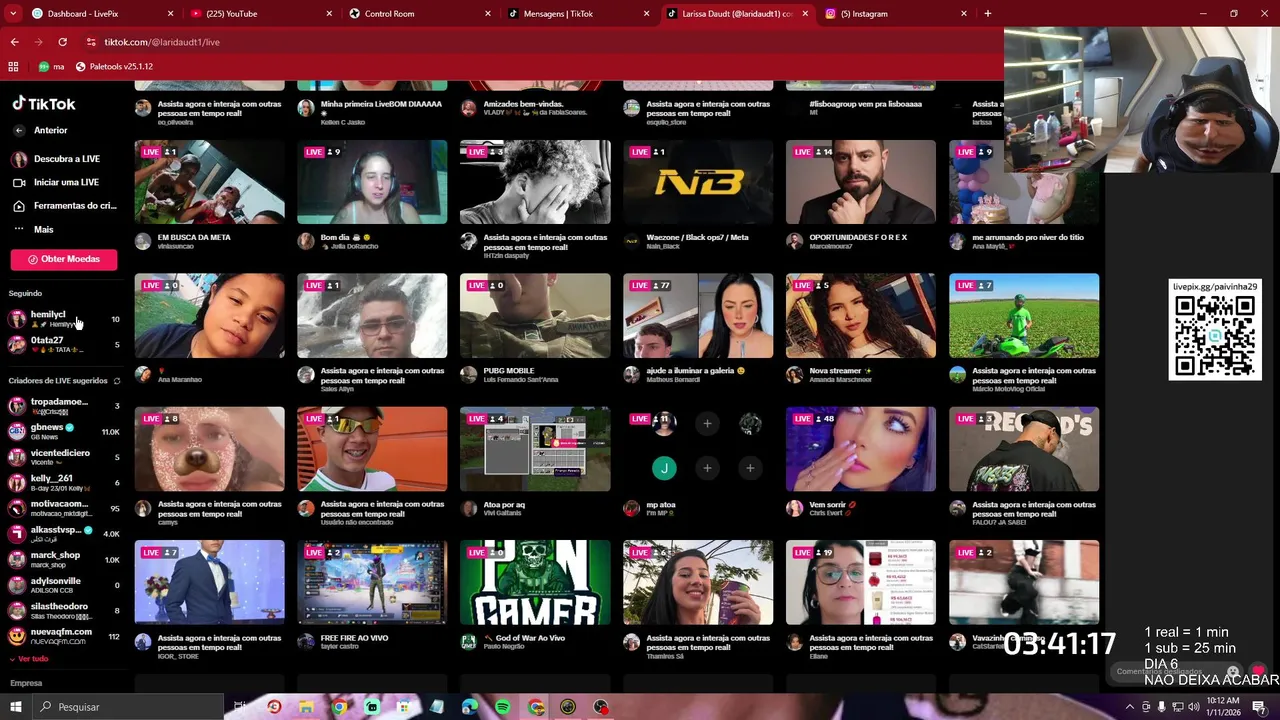Viewport: 1280px width, 720px height.
Task: Open the NB Waezone Black ops7 live thumbnail
Action: (698, 182)
